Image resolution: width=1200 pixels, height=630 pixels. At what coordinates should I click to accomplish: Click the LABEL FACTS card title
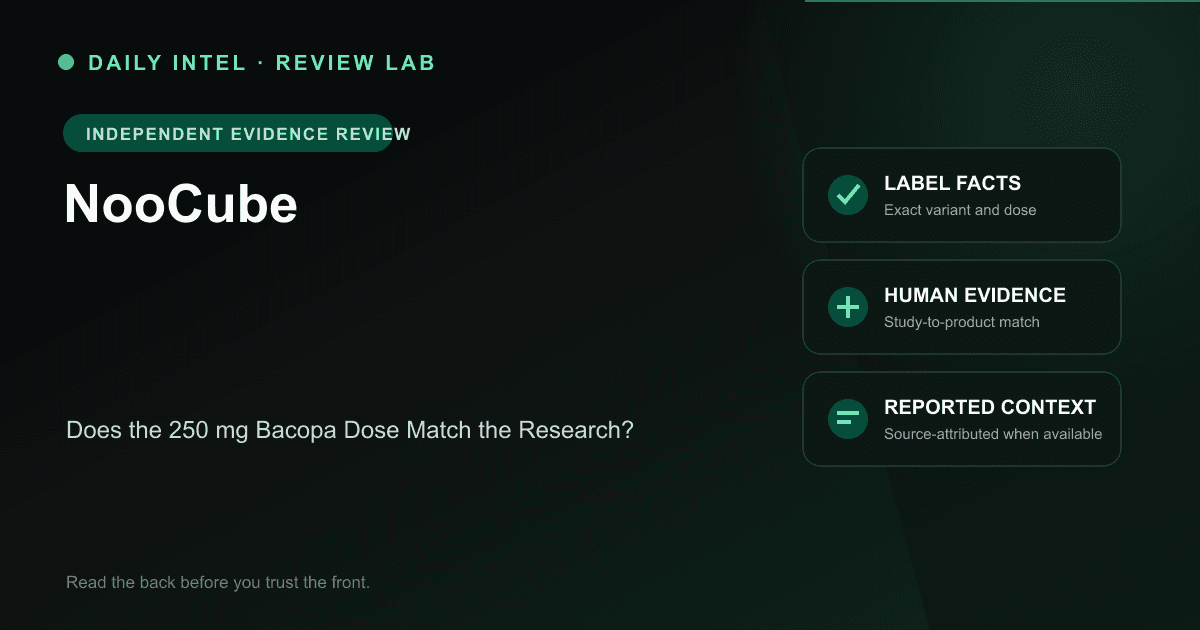952,184
